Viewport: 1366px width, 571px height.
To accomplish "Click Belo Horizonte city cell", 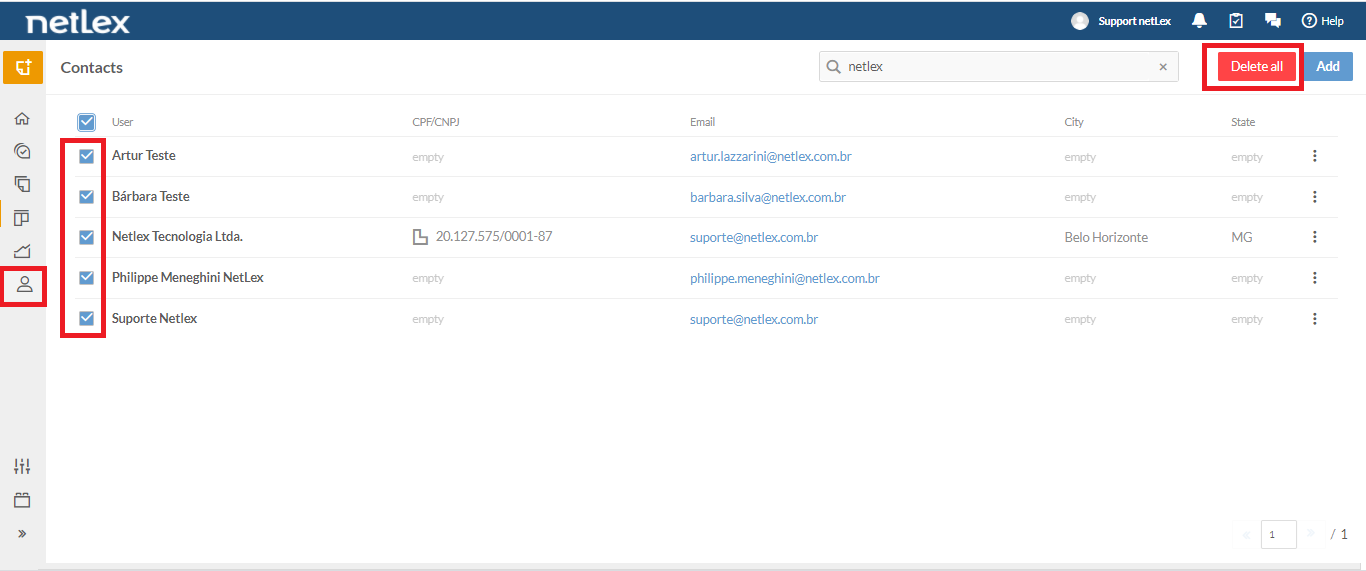I will [x=1106, y=238].
